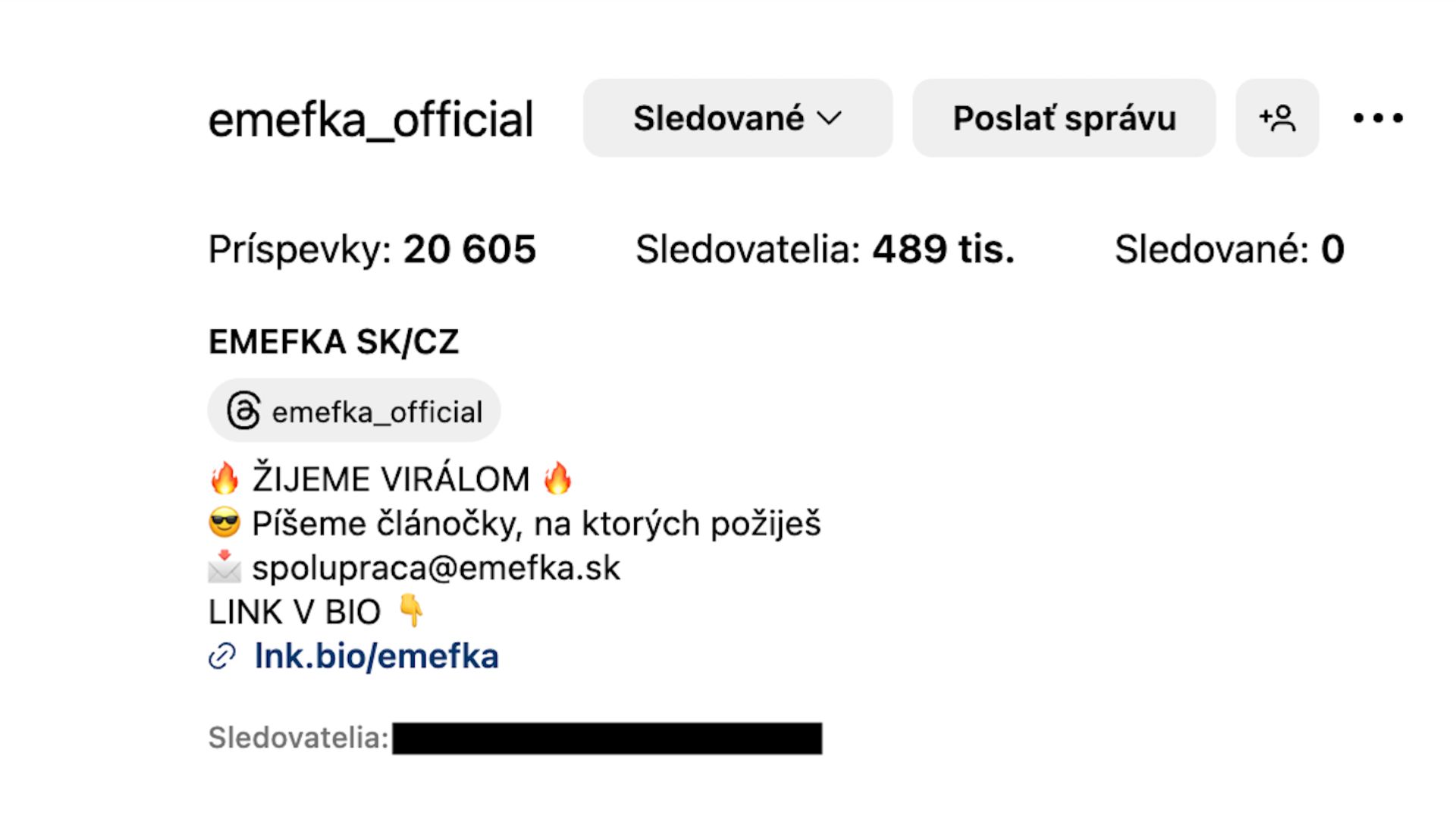The height and width of the screenshot is (819, 1456).
Task: Click the chevron arrow on Sledované button
Action: coord(830,118)
